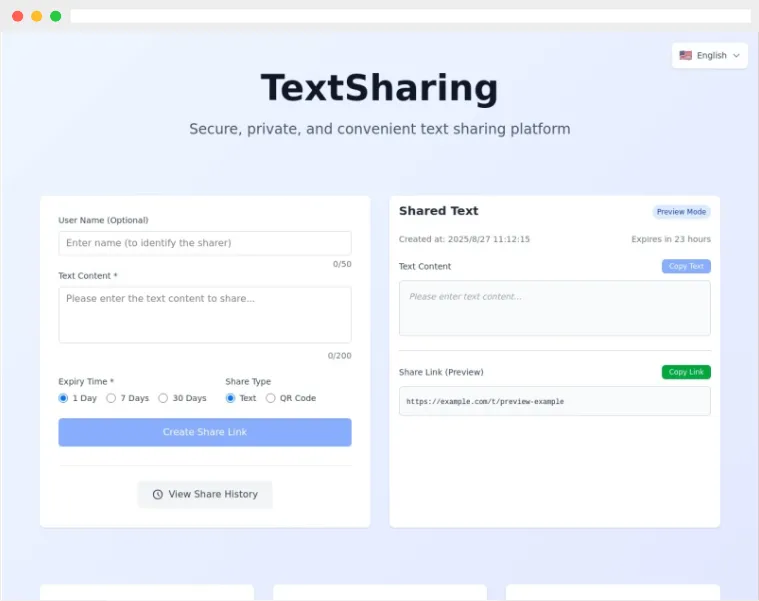
Task: Click the red window close button
Action: click(18, 16)
